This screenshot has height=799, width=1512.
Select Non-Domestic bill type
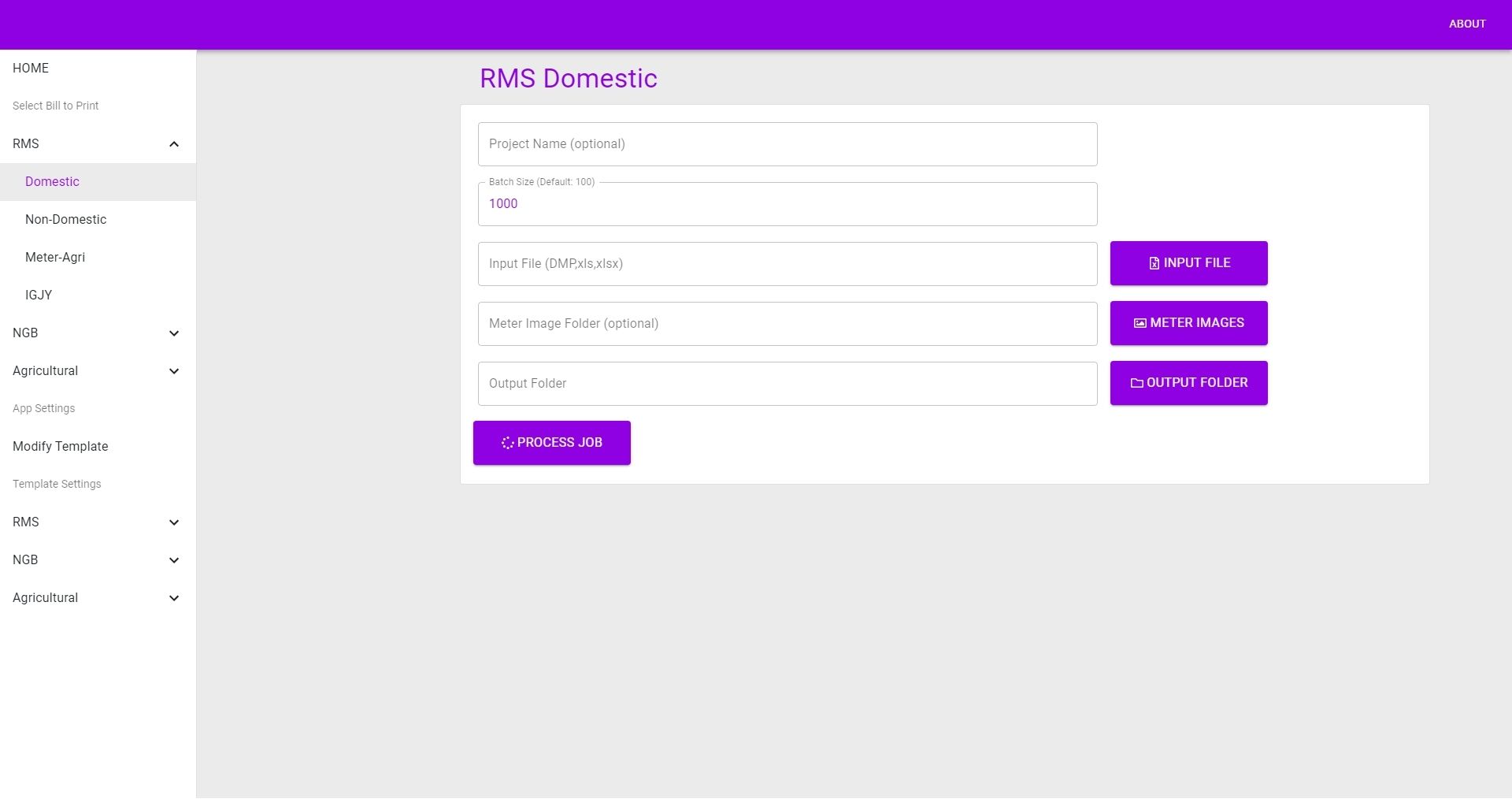coord(65,220)
